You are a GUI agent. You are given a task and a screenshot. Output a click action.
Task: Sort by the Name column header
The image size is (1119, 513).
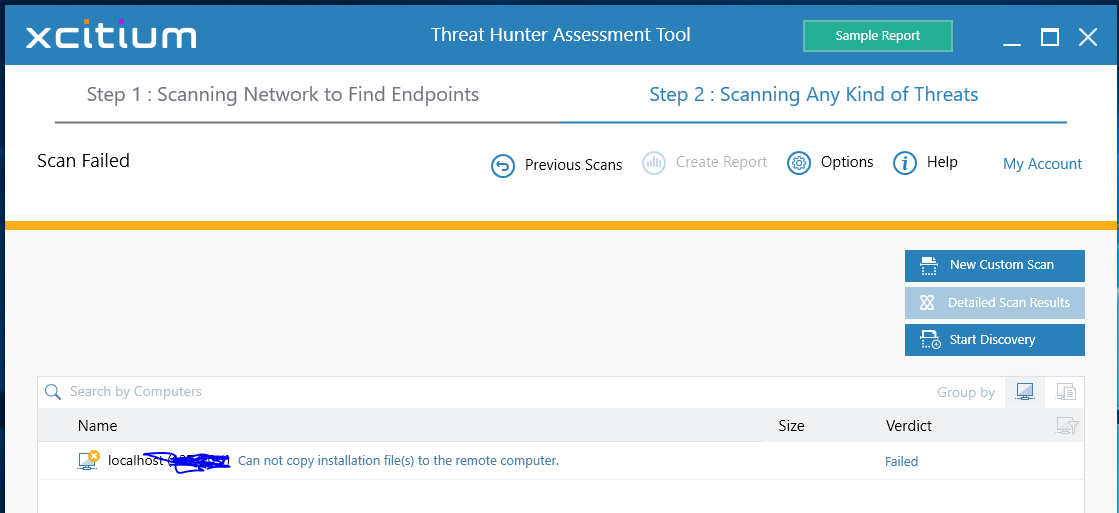[98, 426]
